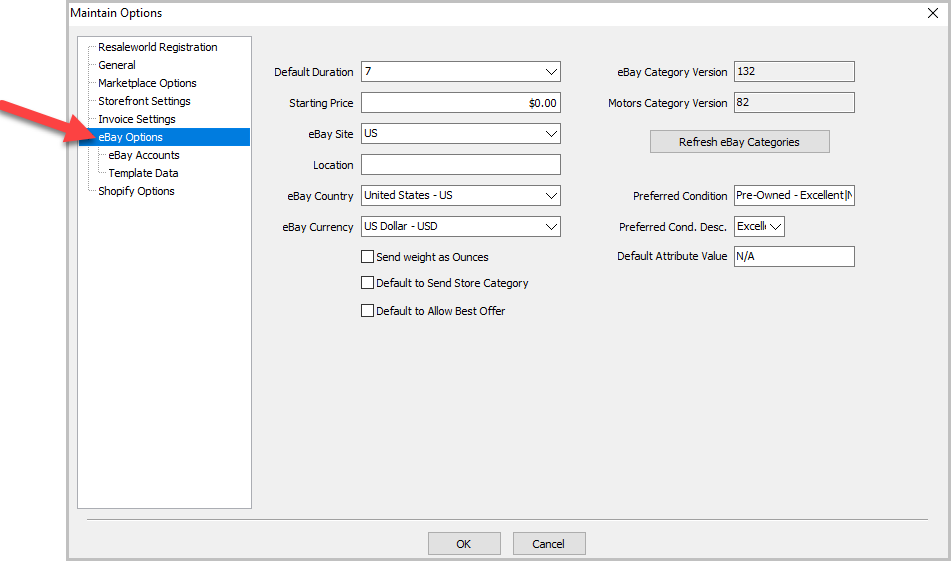Screen dimensions: 951x561
Task: Select General in the options tree
Action: coord(117,65)
